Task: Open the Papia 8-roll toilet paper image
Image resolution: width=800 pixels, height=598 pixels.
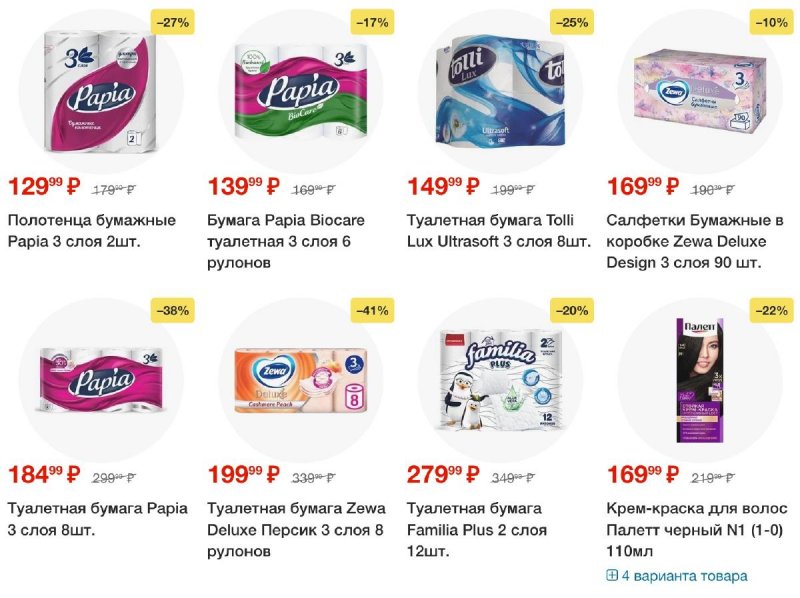Action: 101,380
